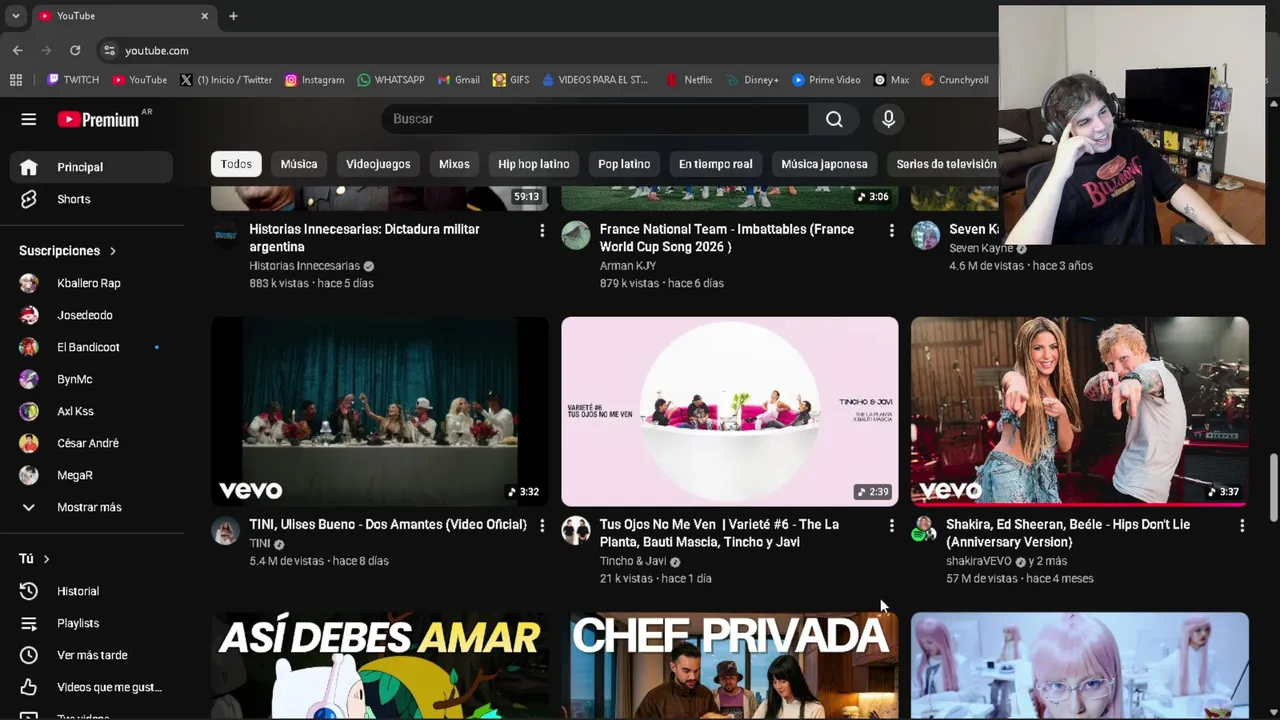The width and height of the screenshot is (1280, 720).
Task: Close the YouTube browser tab
Action: tap(204, 16)
